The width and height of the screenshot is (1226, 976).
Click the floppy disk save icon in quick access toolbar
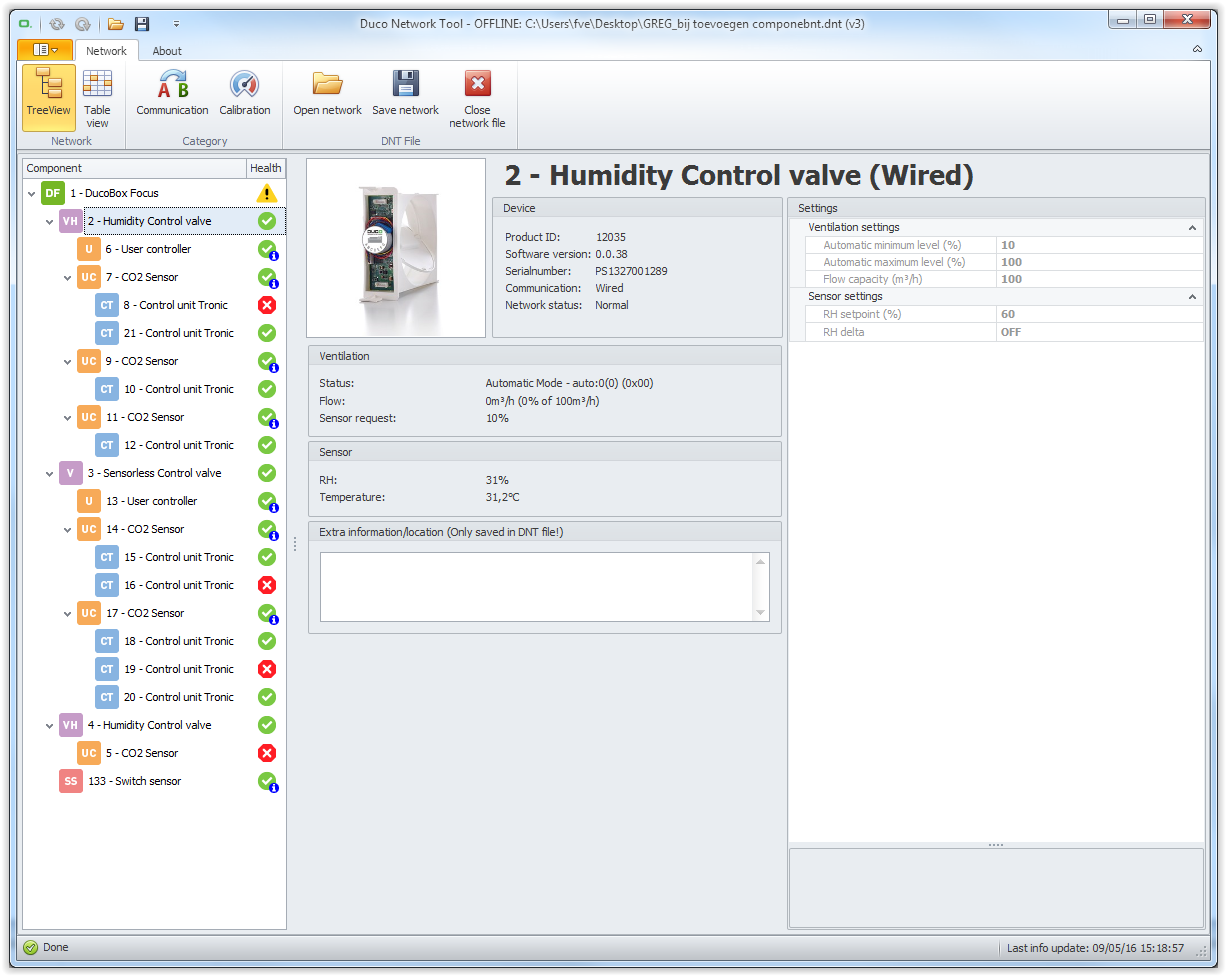tap(142, 23)
